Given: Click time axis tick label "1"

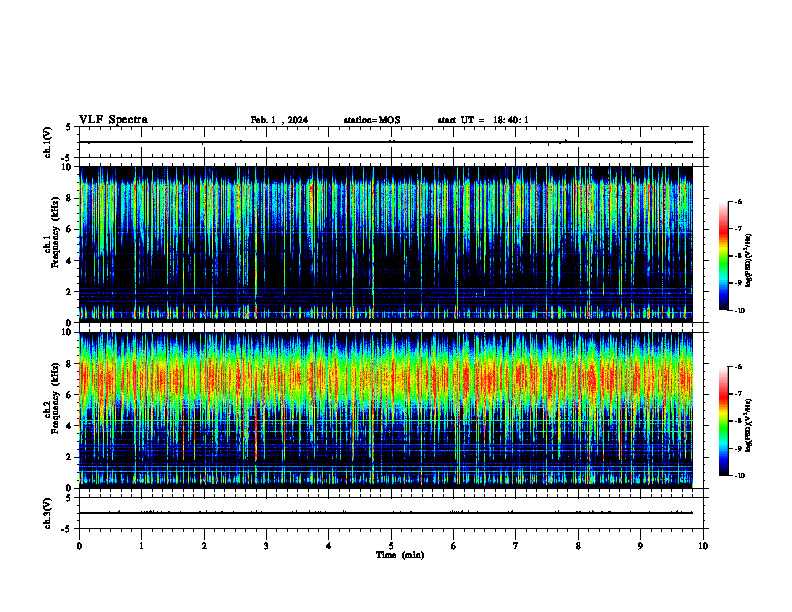Looking at the screenshot, I should (141, 546).
